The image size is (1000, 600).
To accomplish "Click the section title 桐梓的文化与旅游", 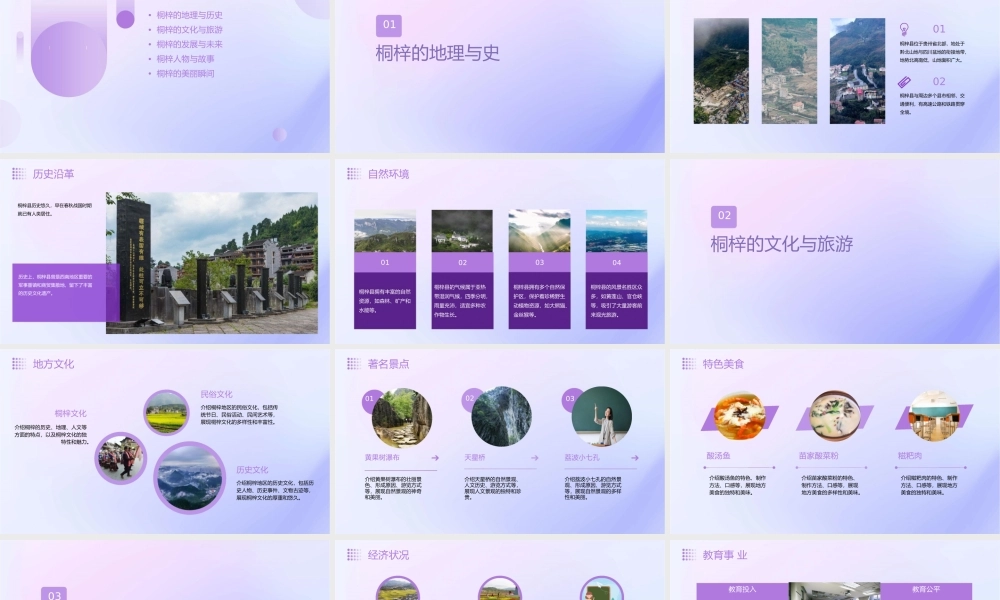I will [x=782, y=244].
